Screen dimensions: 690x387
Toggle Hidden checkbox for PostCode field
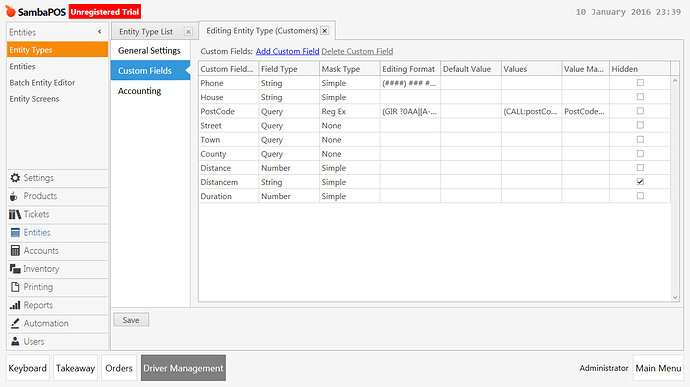pyautogui.click(x=640, y=111)
